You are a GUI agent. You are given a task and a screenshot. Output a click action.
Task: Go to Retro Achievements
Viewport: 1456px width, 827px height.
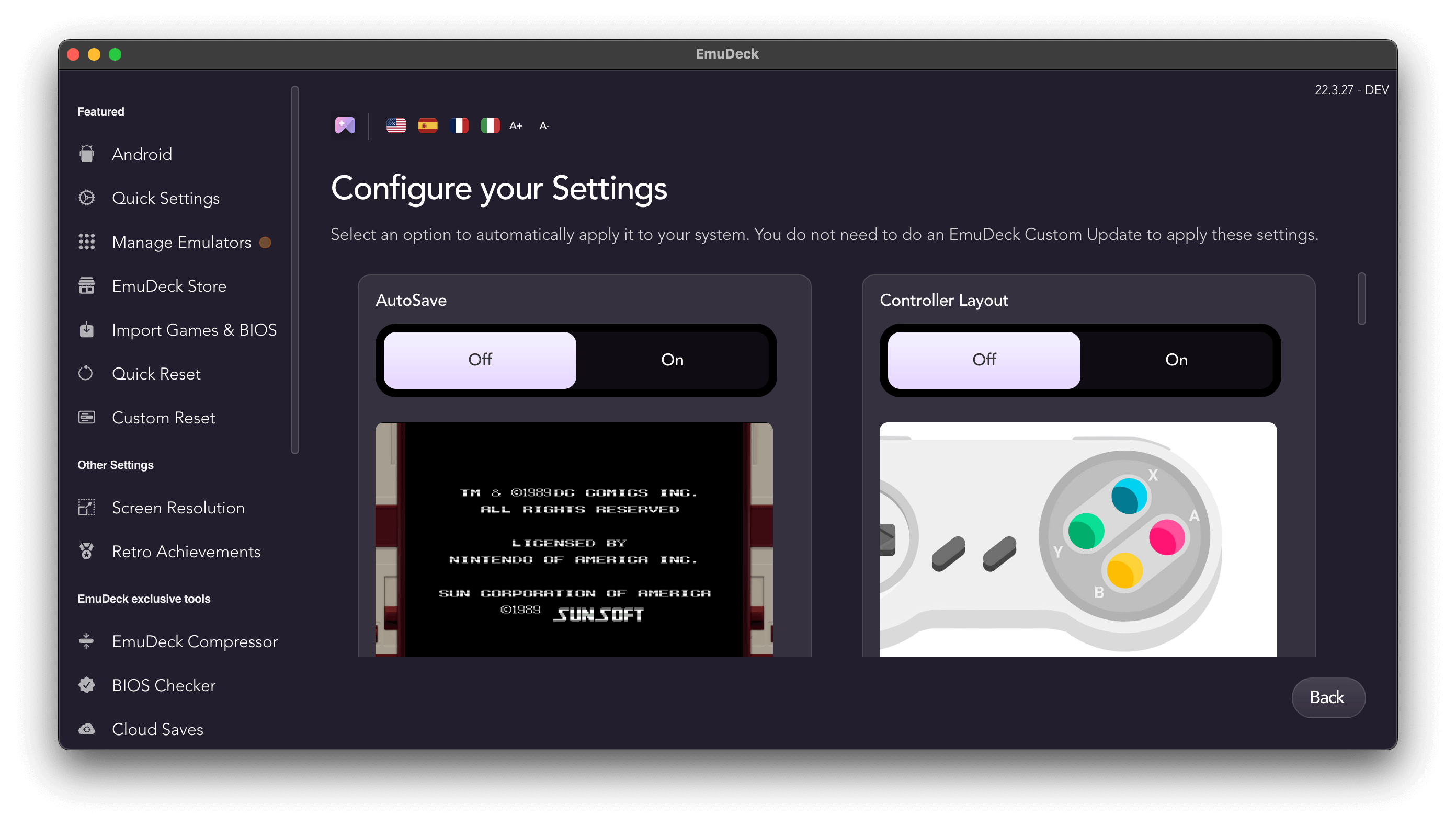(186, 552)
